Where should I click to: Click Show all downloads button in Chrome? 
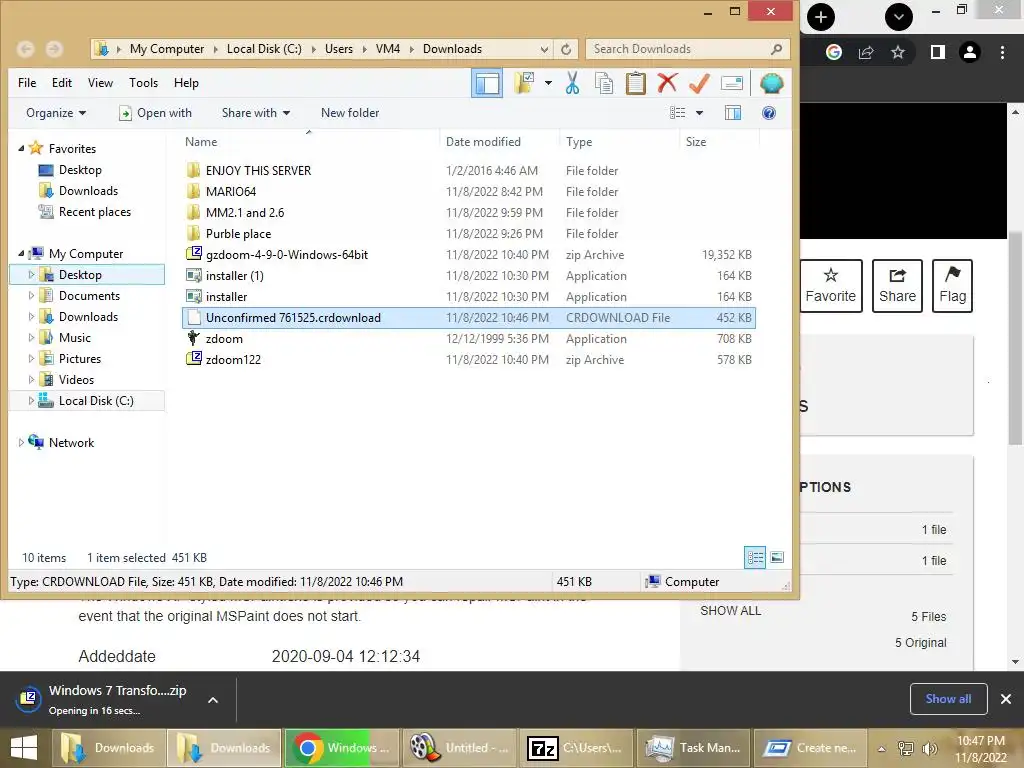click(948, 699)
